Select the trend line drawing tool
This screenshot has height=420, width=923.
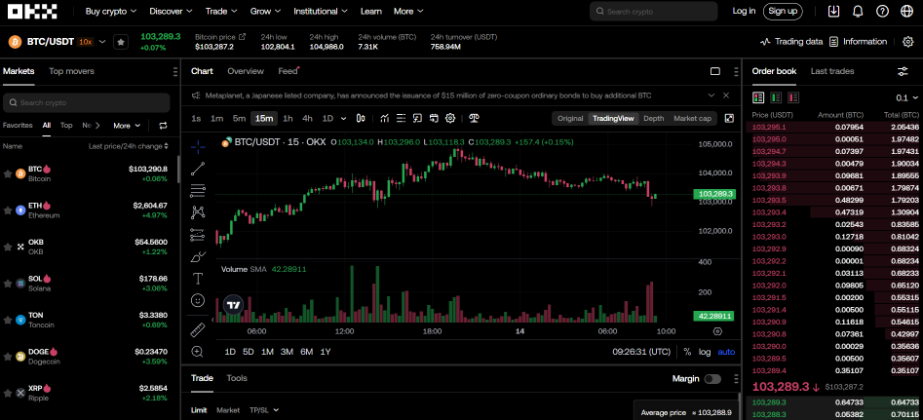[x=198, y=167]
